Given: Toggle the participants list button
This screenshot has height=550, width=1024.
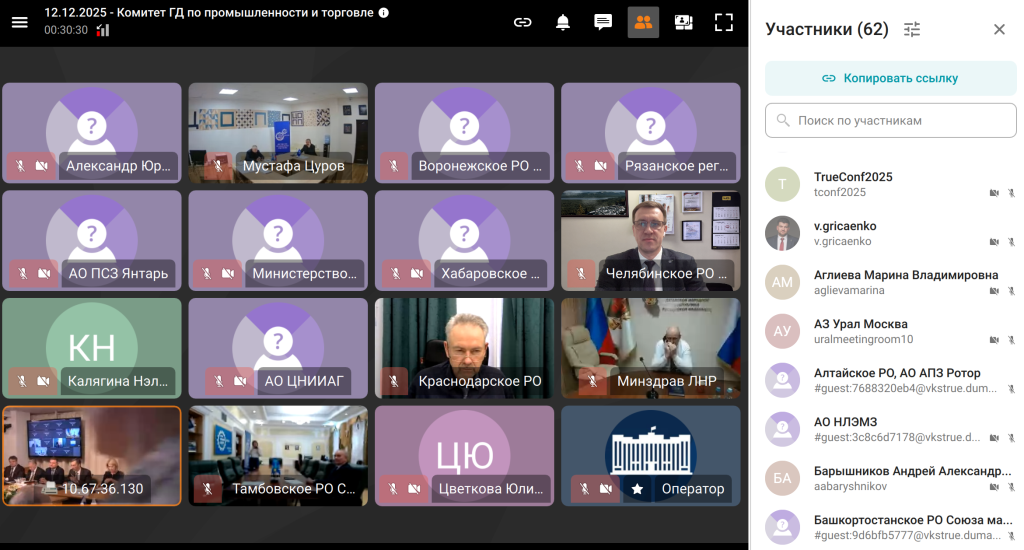Looking at the screenshot, I should [643, 22].
